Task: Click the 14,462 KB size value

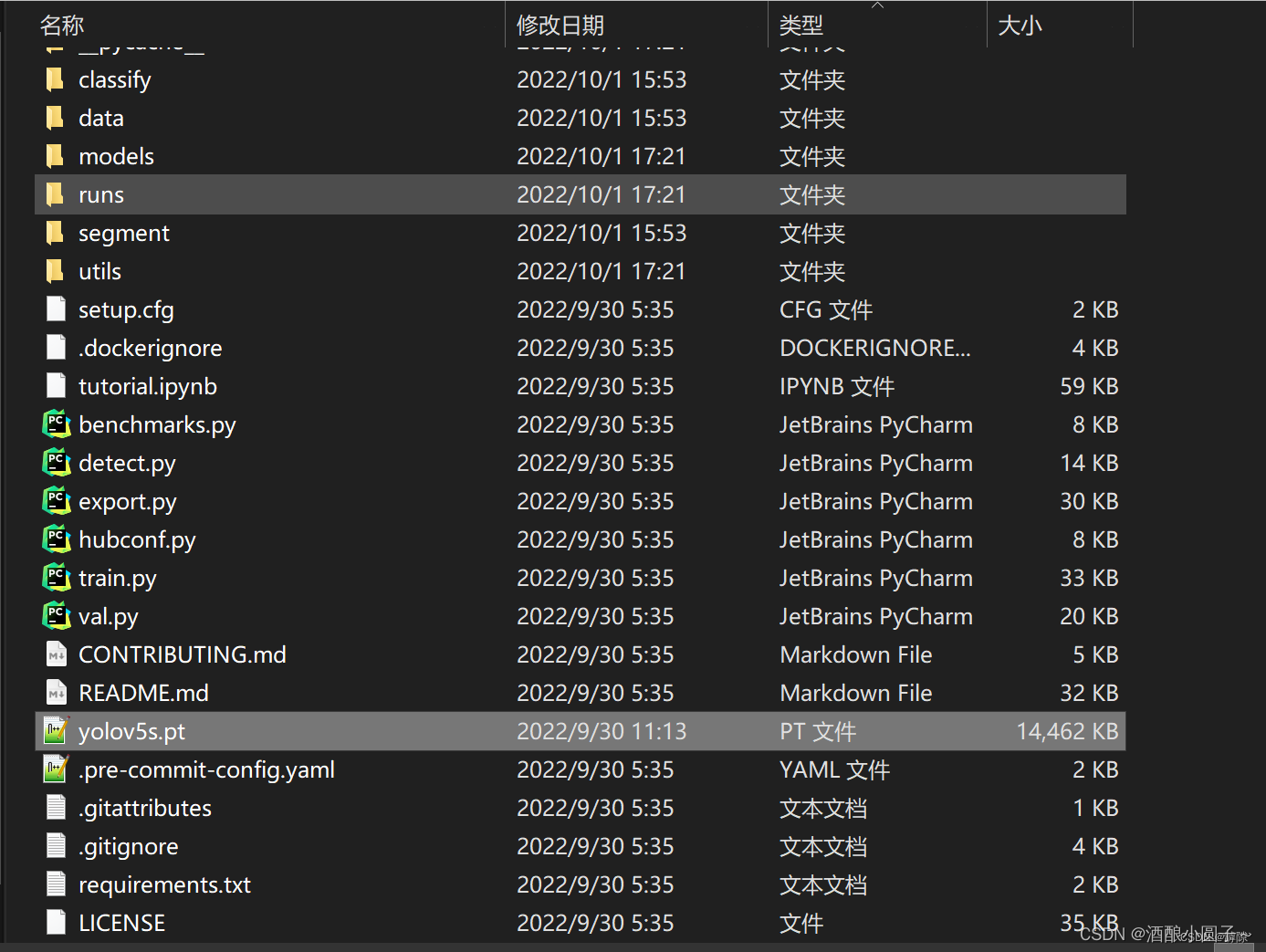Action: (1067, 731)
